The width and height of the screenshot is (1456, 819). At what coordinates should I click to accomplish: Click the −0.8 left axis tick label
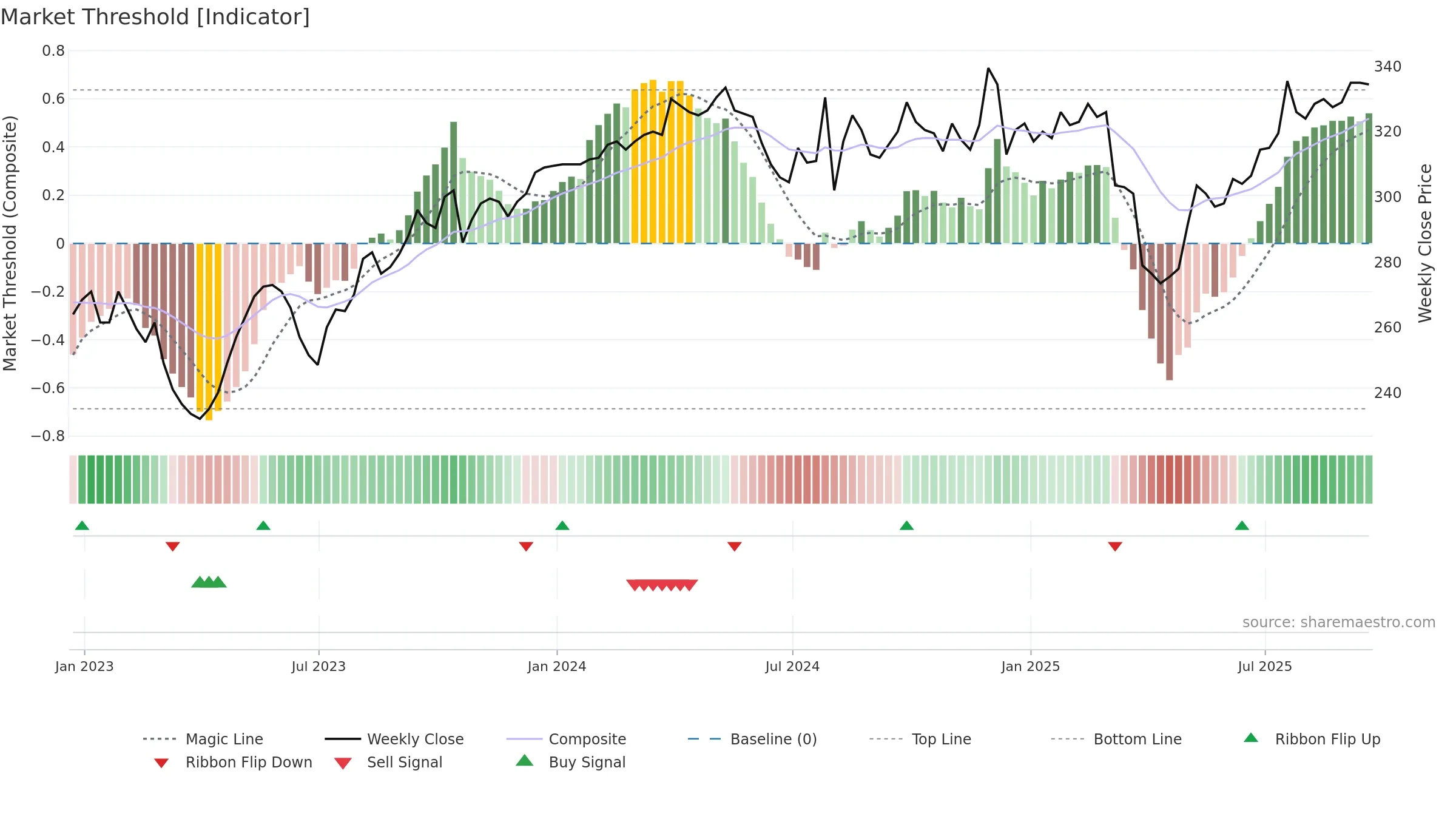(48, 436)
